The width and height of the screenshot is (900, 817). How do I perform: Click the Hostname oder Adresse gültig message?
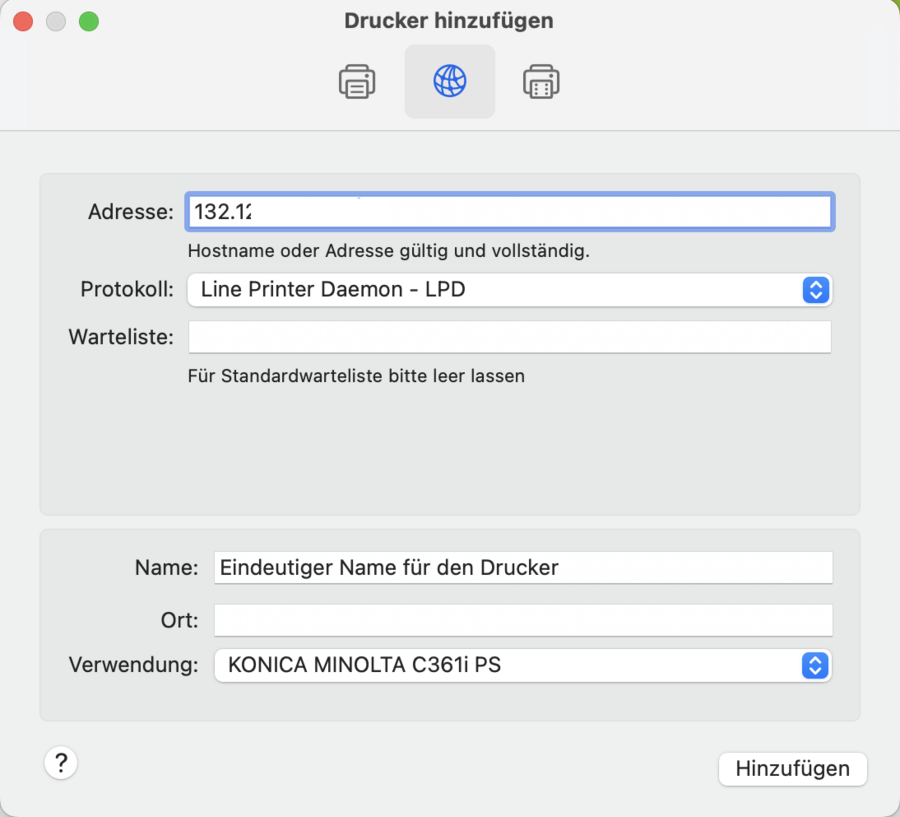pos(388,251)
